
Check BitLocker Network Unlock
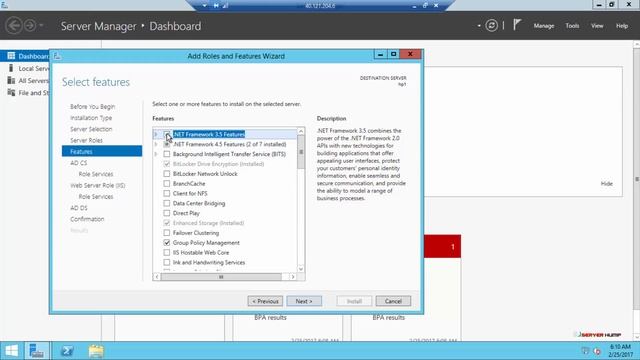[167, 173]
